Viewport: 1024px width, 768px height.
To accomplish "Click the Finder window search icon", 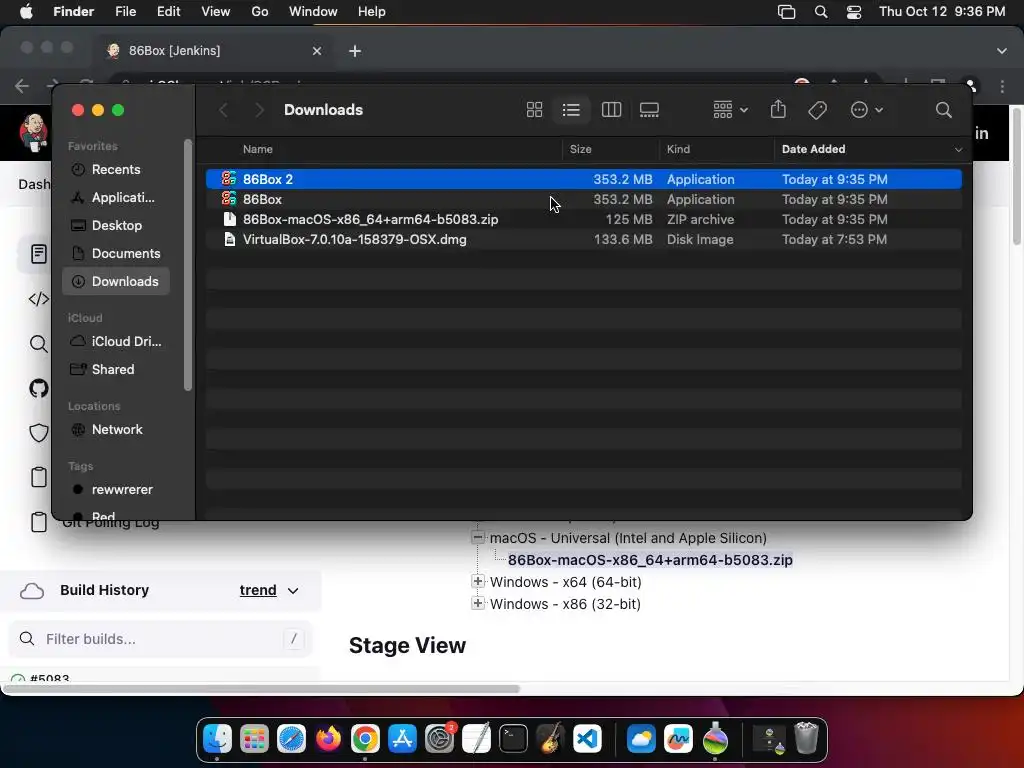I will tap(943, 110).
